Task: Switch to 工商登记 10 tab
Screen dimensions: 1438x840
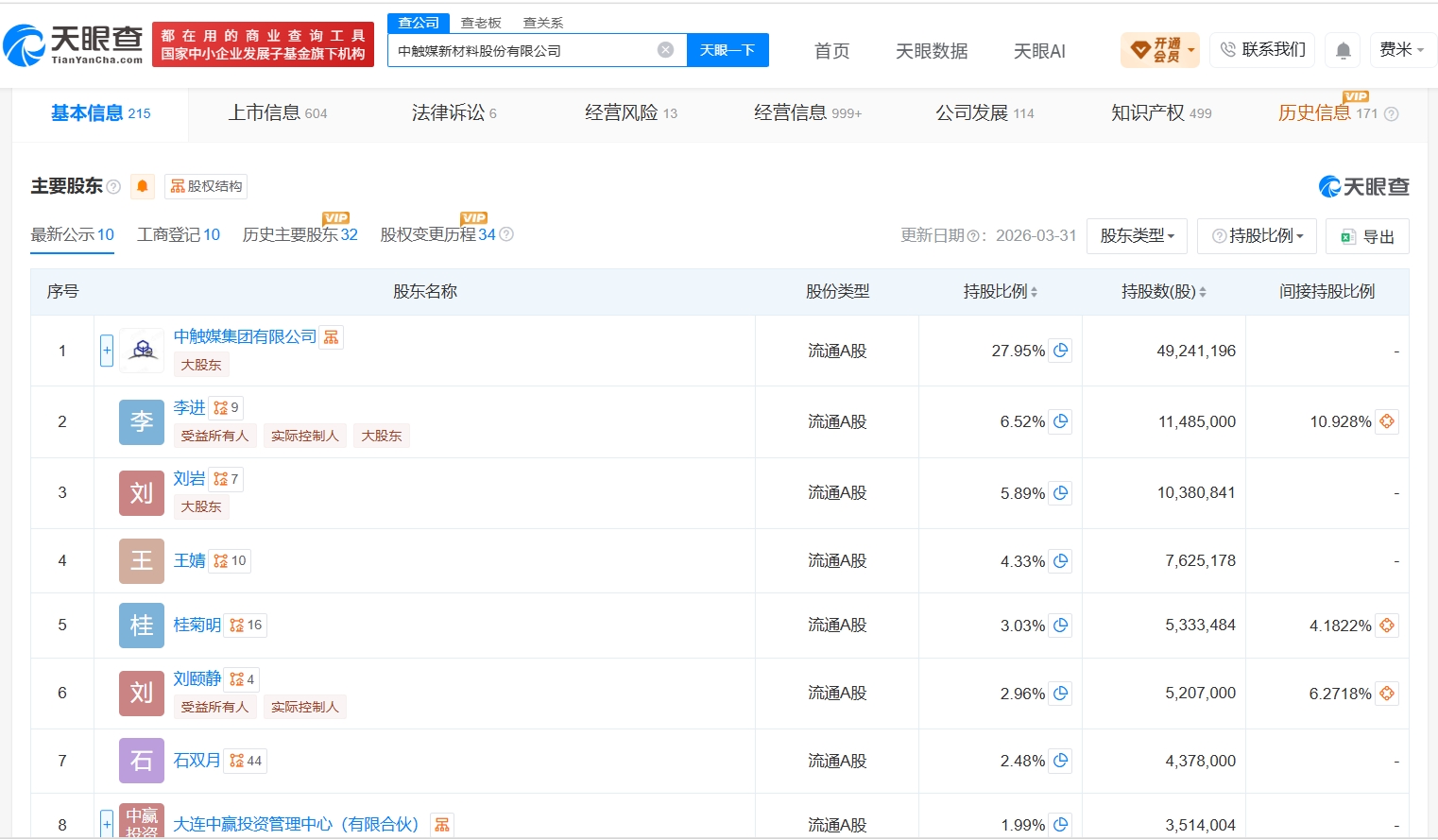Action: [x=179, y=234]
